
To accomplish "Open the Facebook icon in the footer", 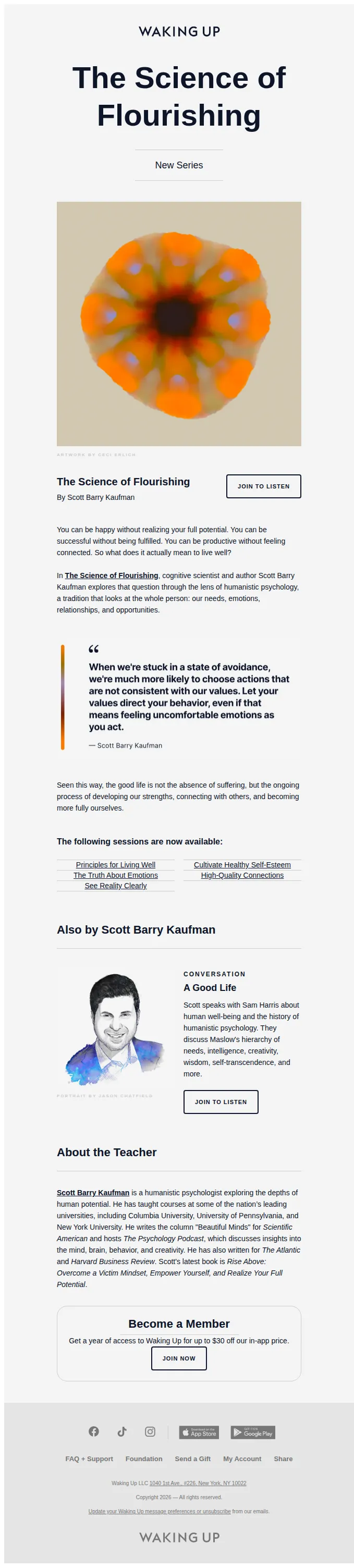I will click(93, 1431).
